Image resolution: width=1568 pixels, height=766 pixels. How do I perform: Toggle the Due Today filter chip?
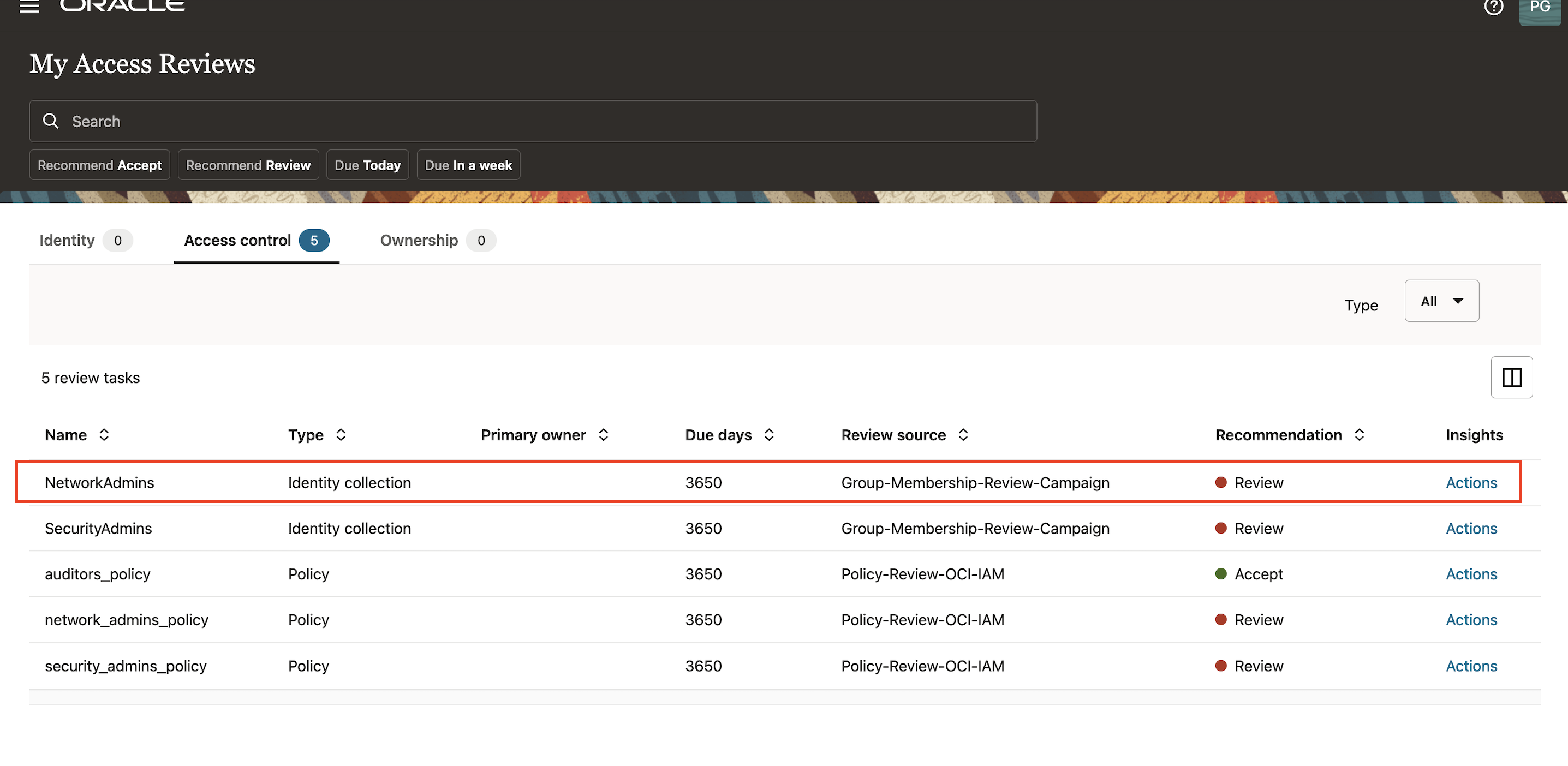coord(367,164)
